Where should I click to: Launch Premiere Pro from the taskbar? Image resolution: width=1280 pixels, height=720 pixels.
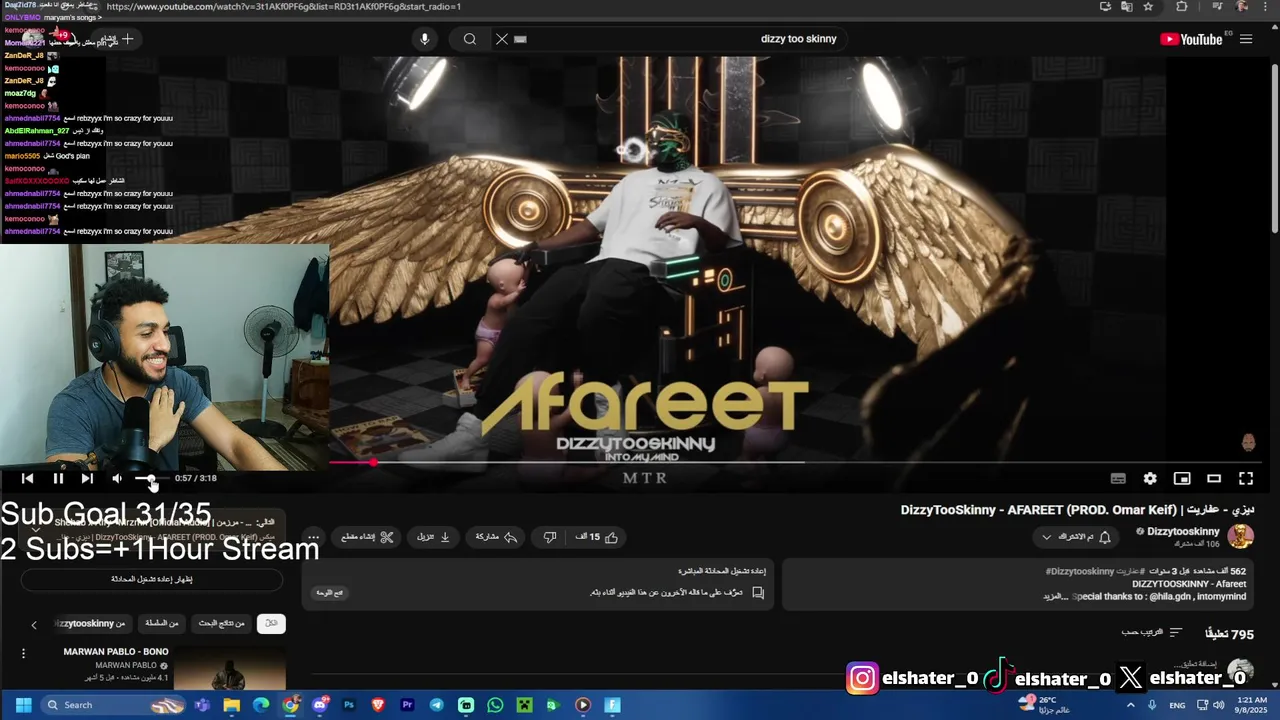pos(407,705)
